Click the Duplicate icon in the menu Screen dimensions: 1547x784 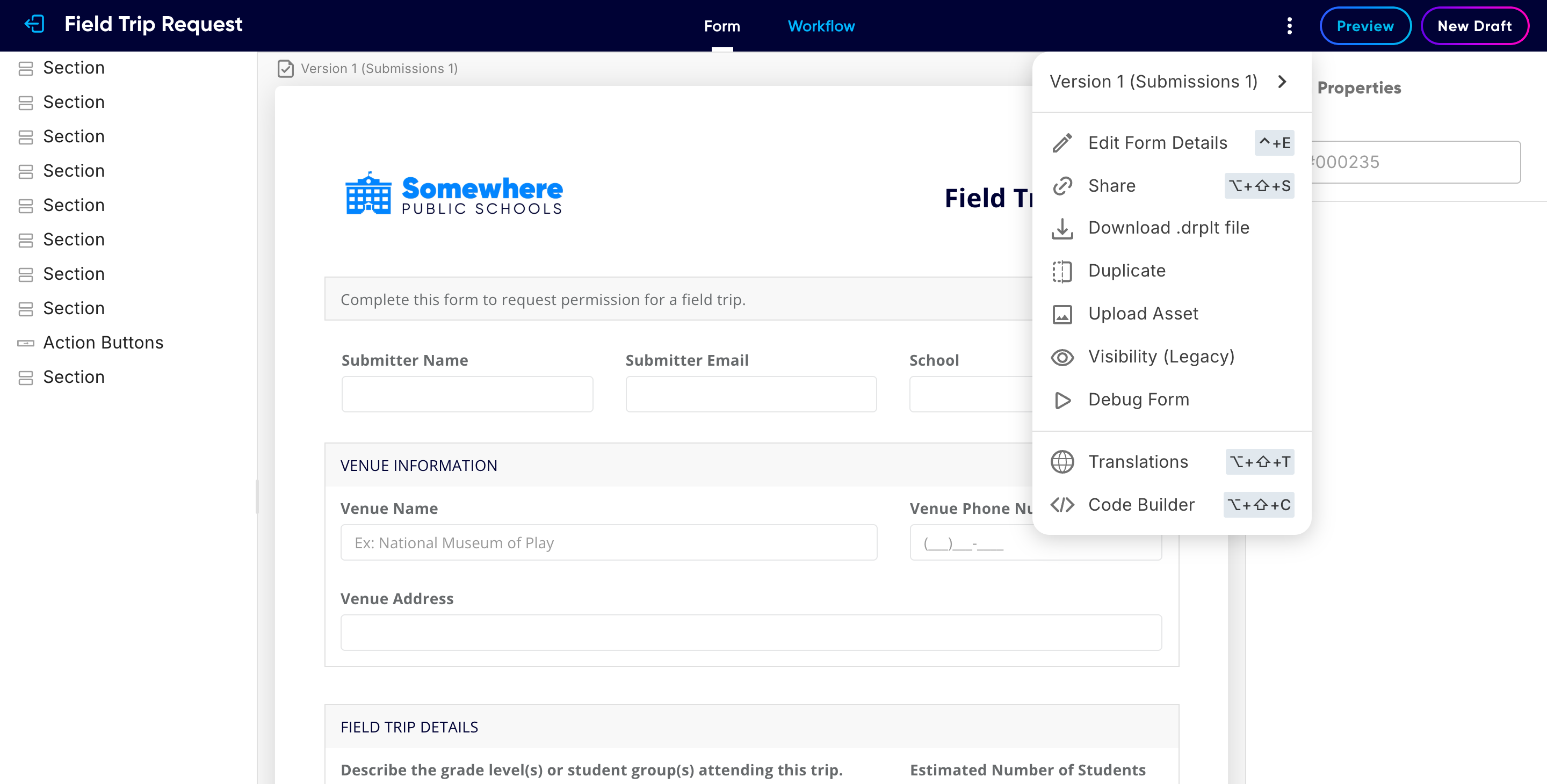click(x=1062, y=271)
